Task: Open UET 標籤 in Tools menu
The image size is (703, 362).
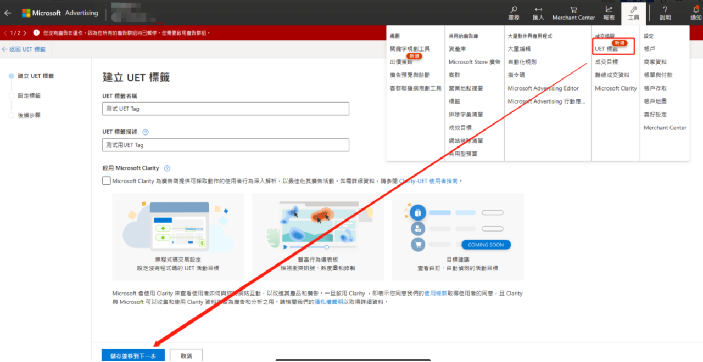Action: (606, 49)
